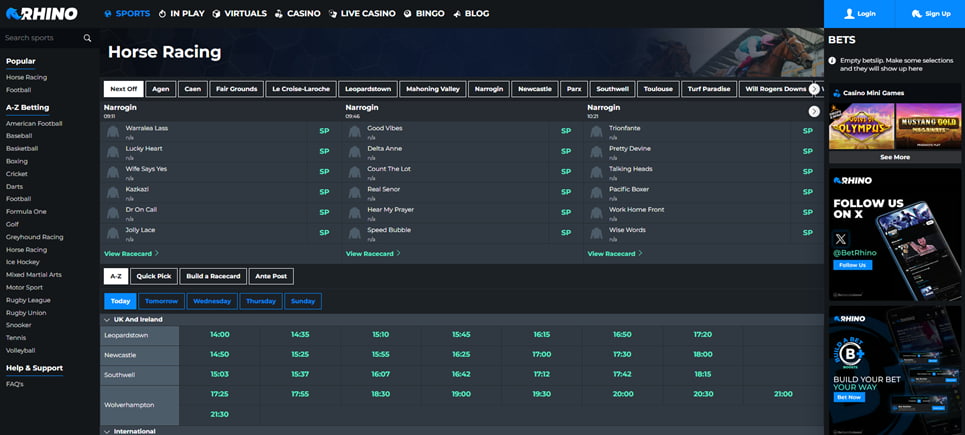This screenshot has height=435, width=965.
Task: Click the right arrow beside Narrogin race cards
Action: tap(814, 111)
